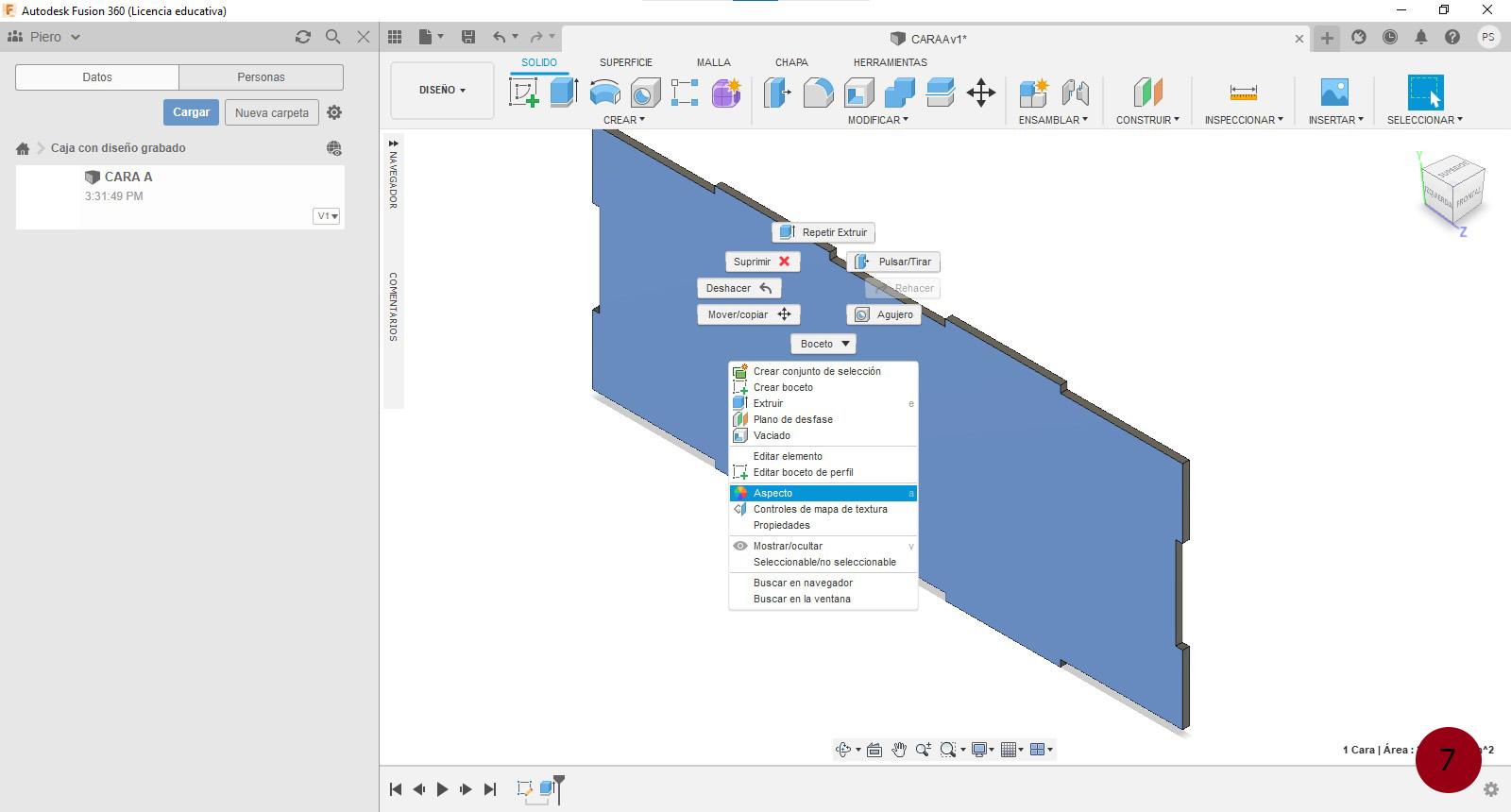Image resolution: width=1511 pixels, height=812 pixels.
Task: Expand the INSPECCIONAR menu
Action: point(1244,120)
